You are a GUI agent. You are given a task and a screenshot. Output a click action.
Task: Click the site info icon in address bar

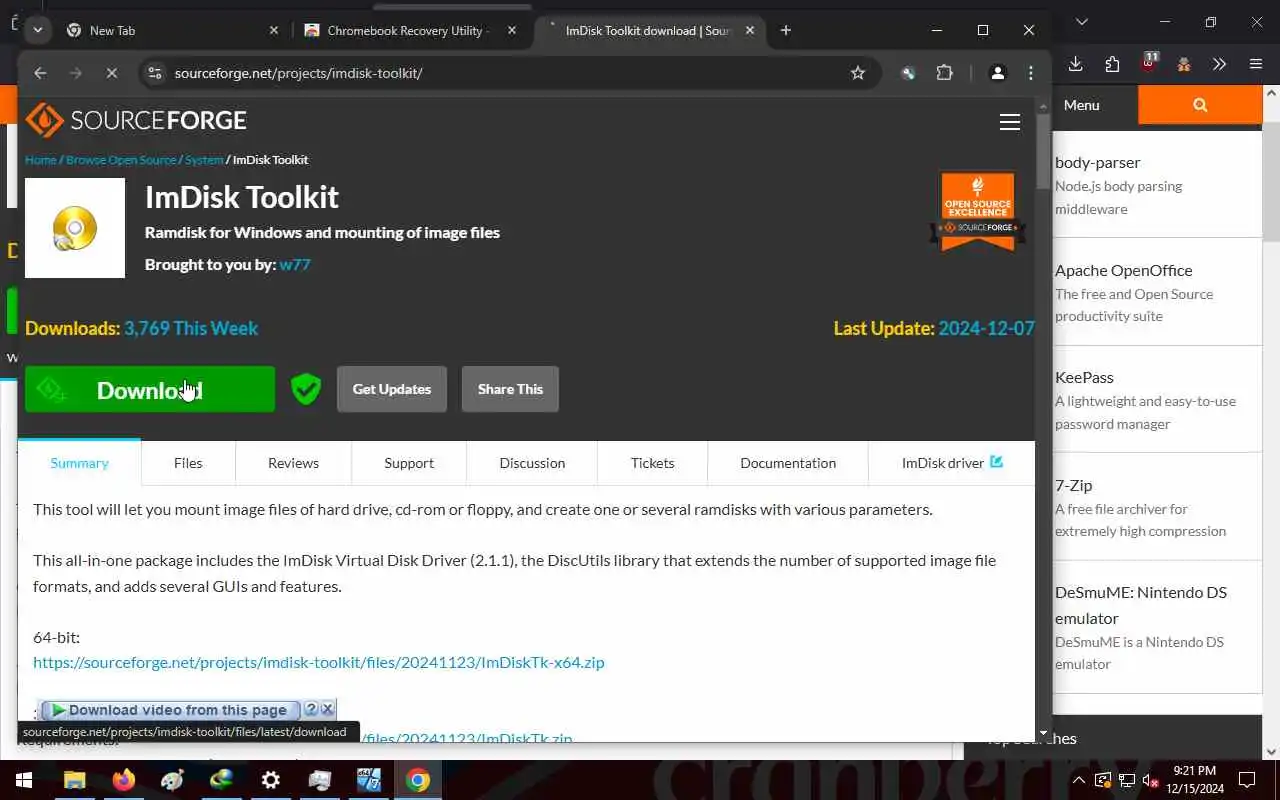click(x=154, y=73)
